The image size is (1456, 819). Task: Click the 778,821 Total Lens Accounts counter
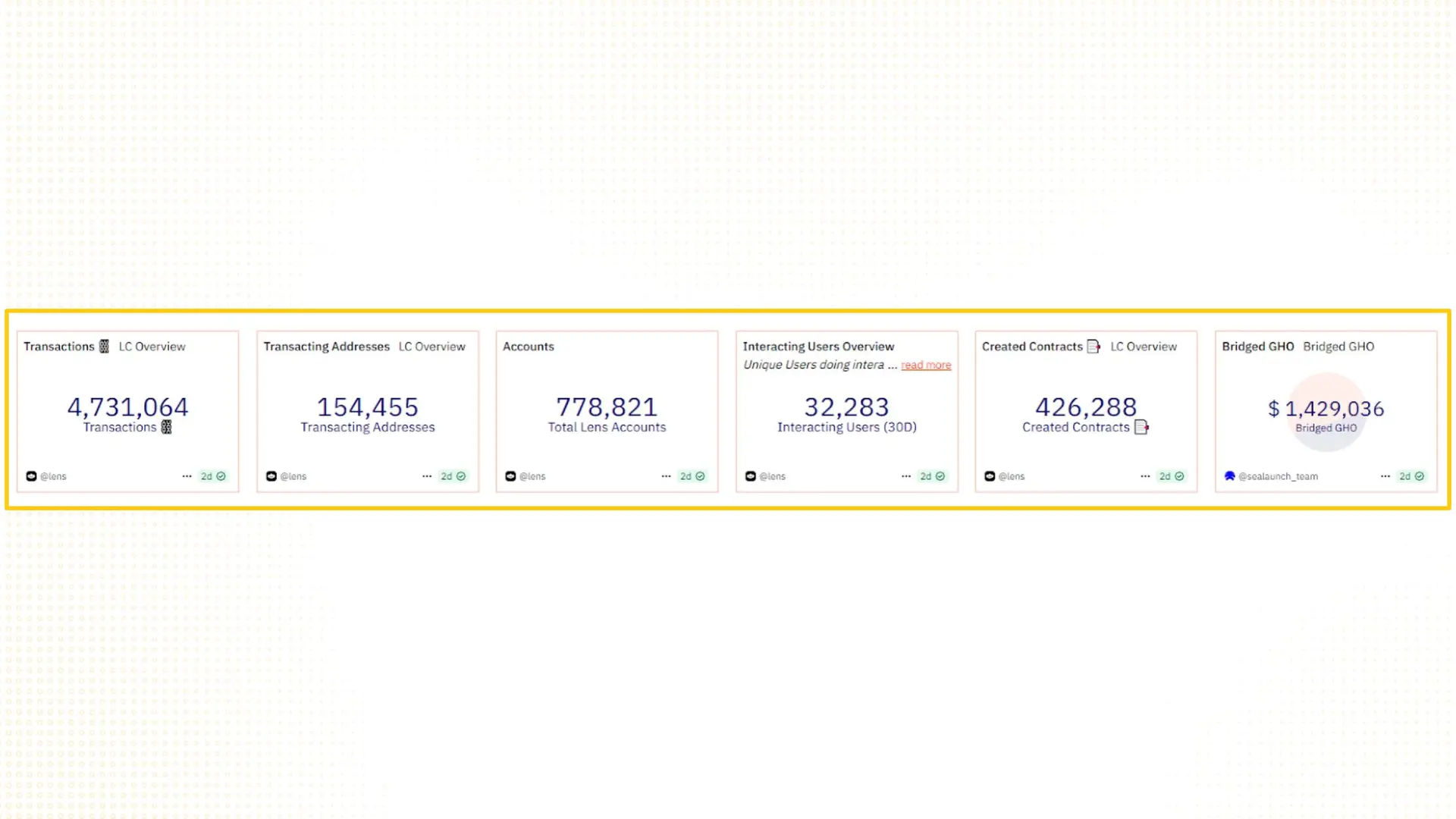coord(607,408)
